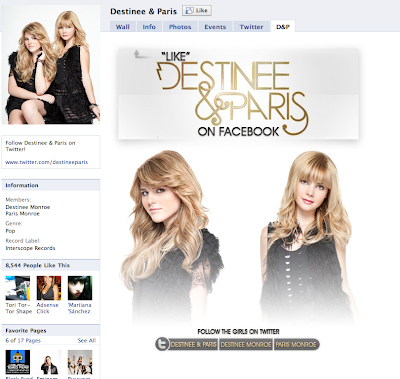Screen dimensions: 400x379
Task: Click the Mariana Sánchez name link
Action: click(x=79, y=308)
